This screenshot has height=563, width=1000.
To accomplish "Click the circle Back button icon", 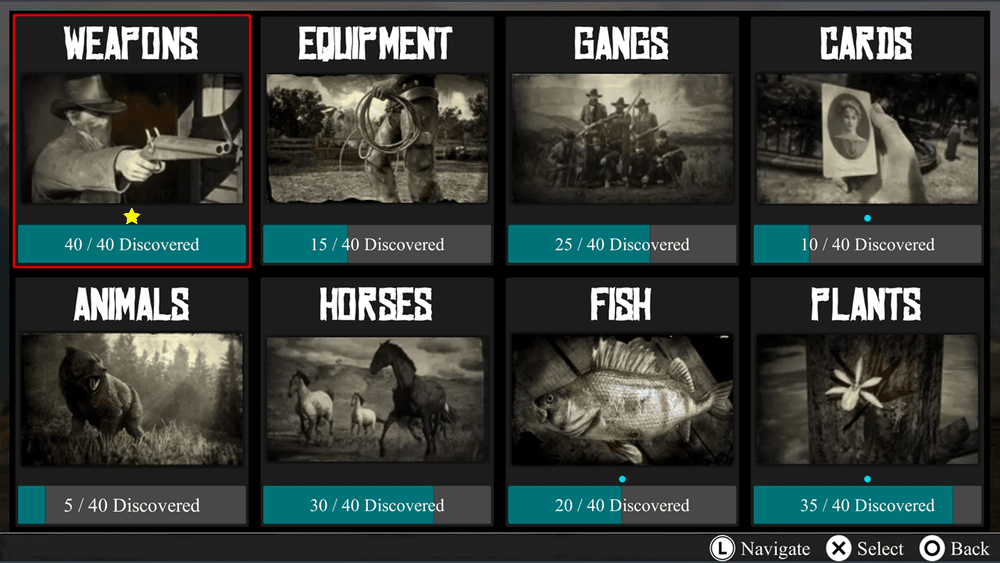I will (x=932, y=548).
